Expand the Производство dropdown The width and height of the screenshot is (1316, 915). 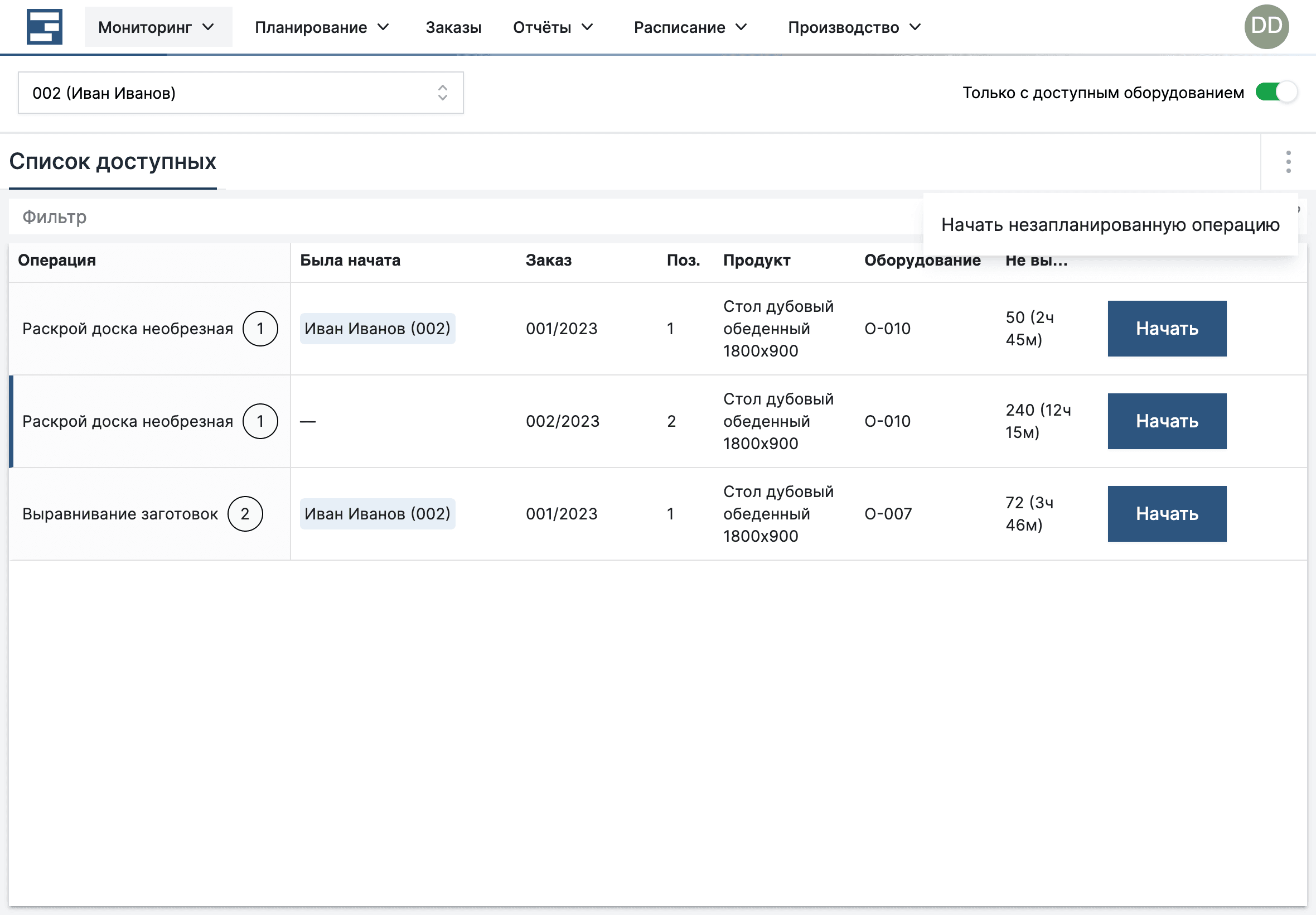(x=855, y=26)
